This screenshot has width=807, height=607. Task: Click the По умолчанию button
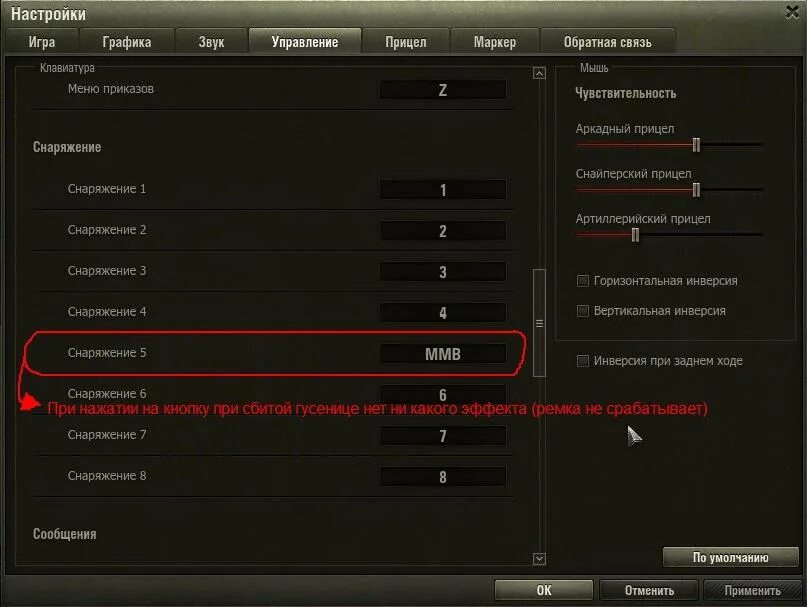point(730,558)
